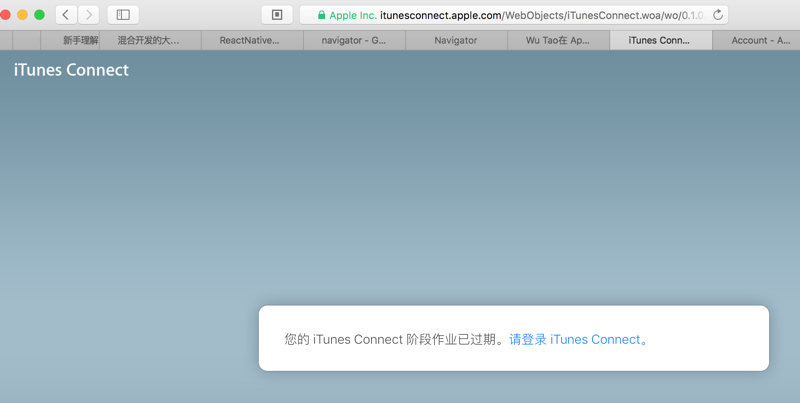This screenshot has width=800, height=403.
Task: Go forward with the Safari forward arrow
Action: click(88, 15)
